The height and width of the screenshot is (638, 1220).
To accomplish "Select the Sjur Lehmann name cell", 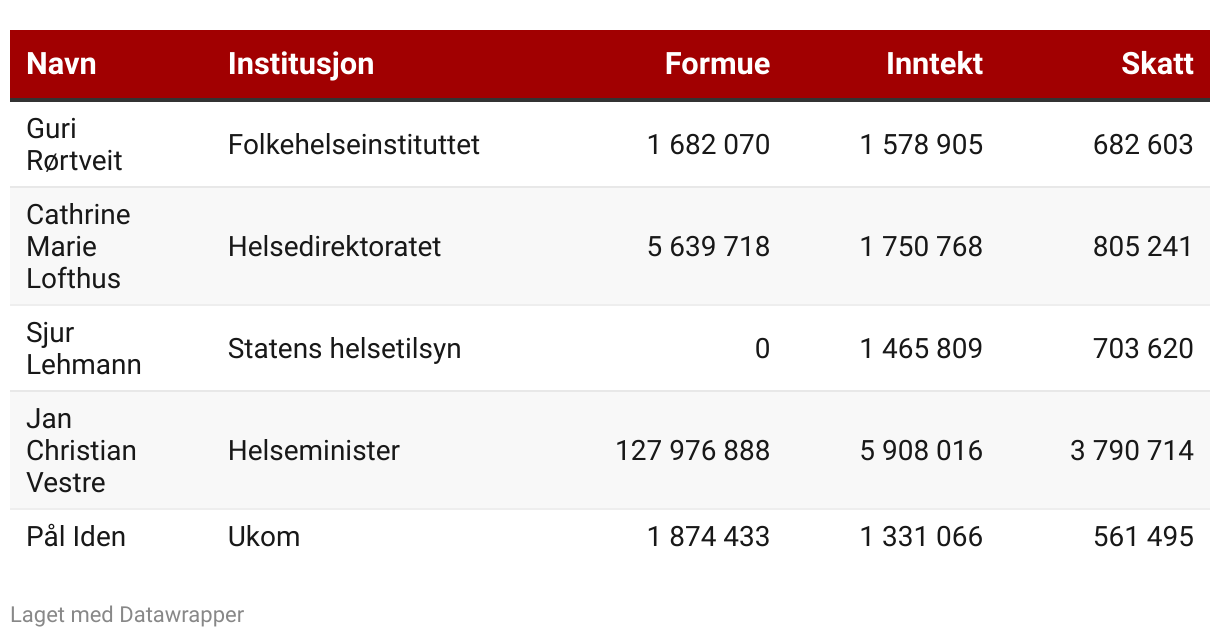I will pyautogui.click(x=84, y=348).
